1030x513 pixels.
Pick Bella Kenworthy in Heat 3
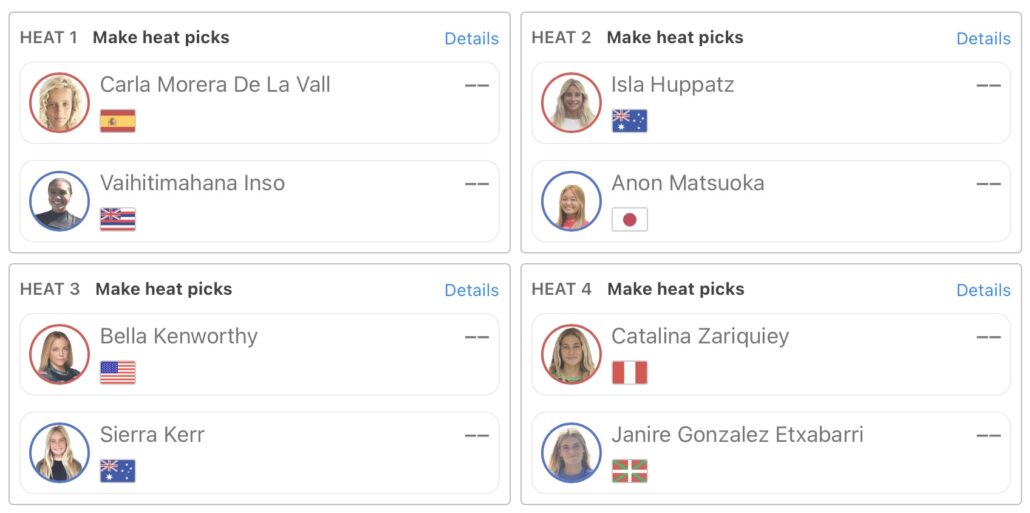[x=179, y=337]
